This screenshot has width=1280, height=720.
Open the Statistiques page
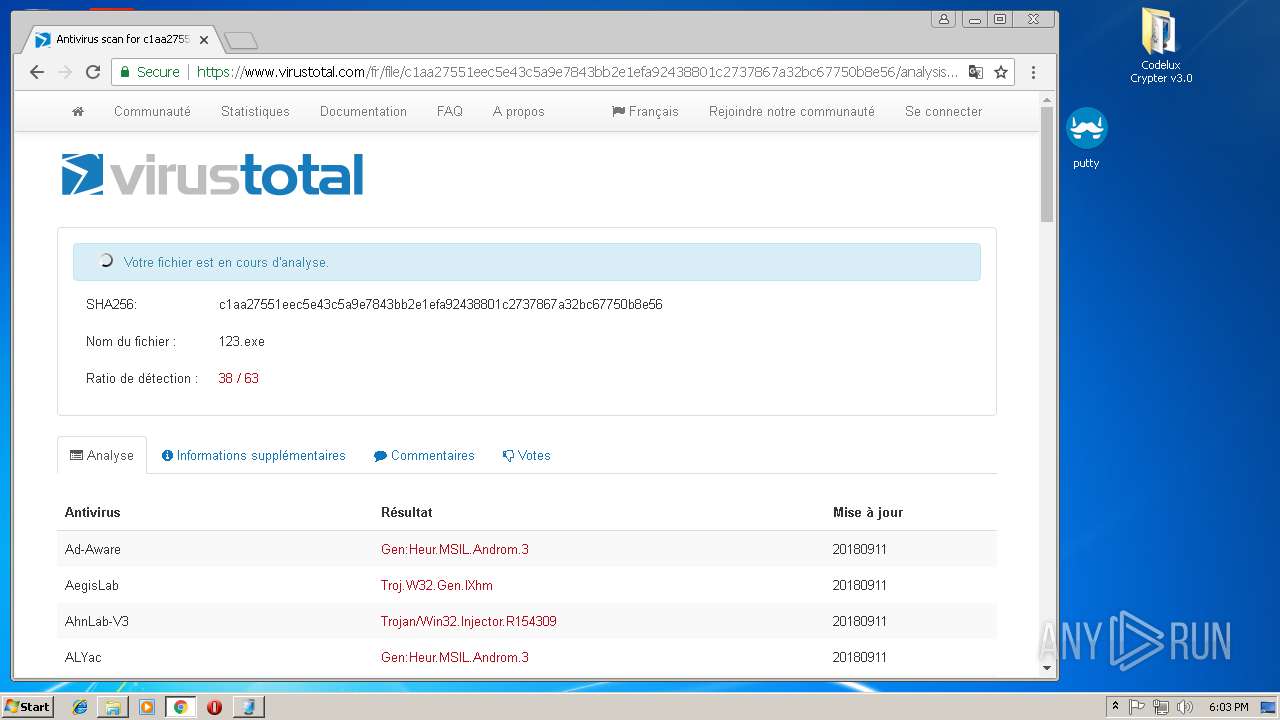tap(255, 112)
